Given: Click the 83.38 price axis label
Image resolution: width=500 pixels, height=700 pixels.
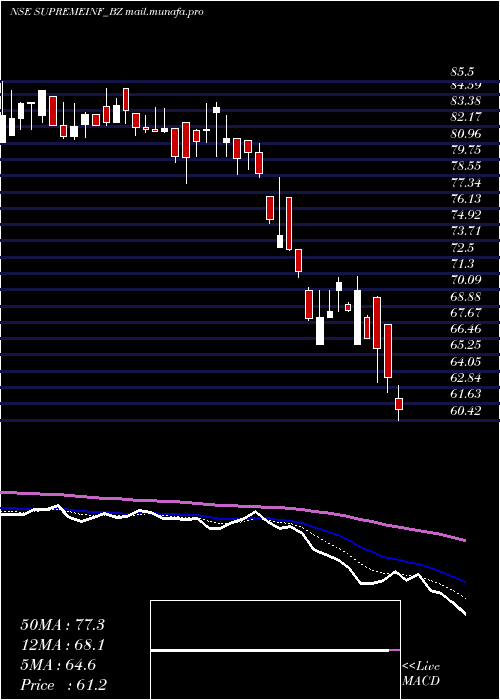Looking at the screenshot, I should click(466, 100).
